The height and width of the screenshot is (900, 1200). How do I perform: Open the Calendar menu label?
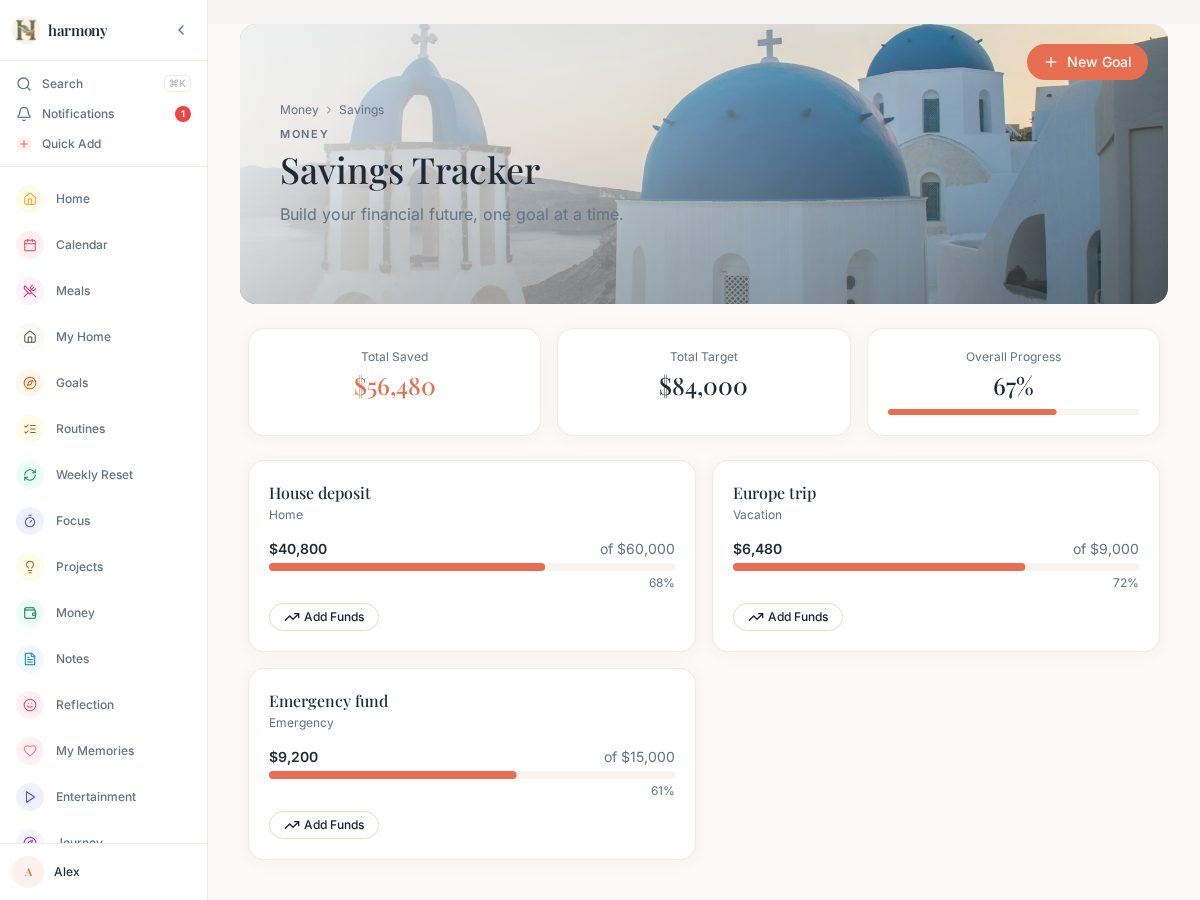pos(82,245)
